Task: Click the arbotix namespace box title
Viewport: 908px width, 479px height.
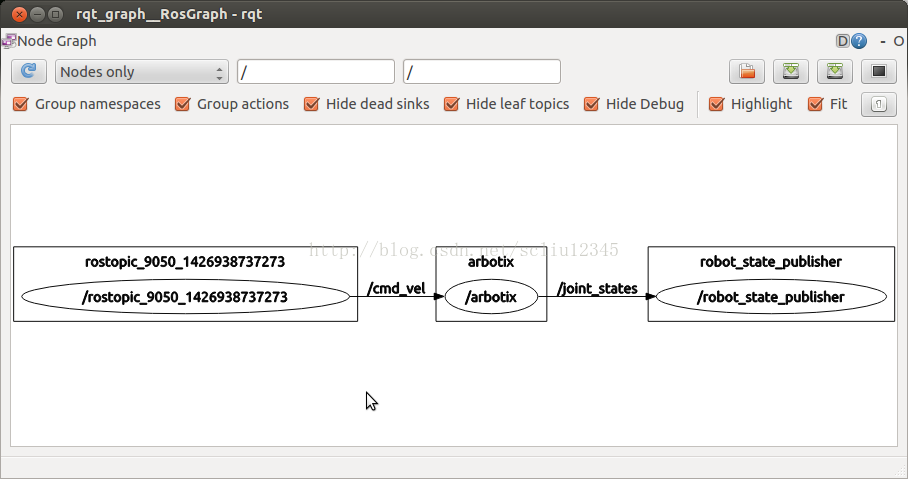Action: click(491, 262)
